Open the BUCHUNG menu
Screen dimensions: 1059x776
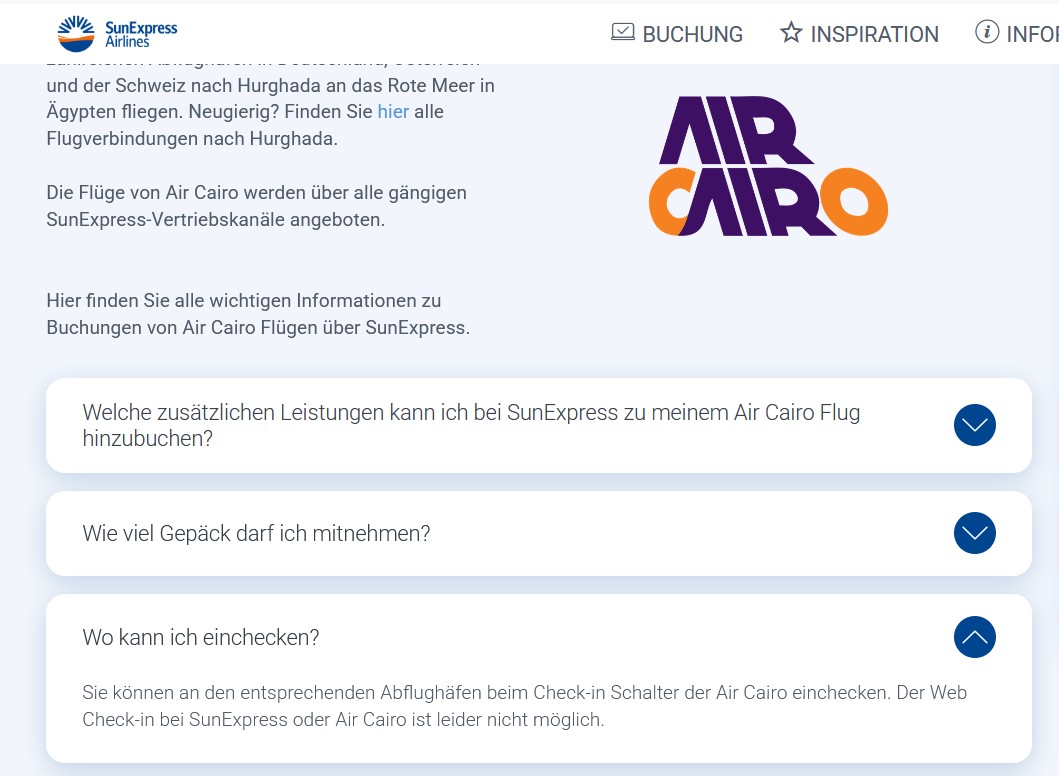pos(692,35)
